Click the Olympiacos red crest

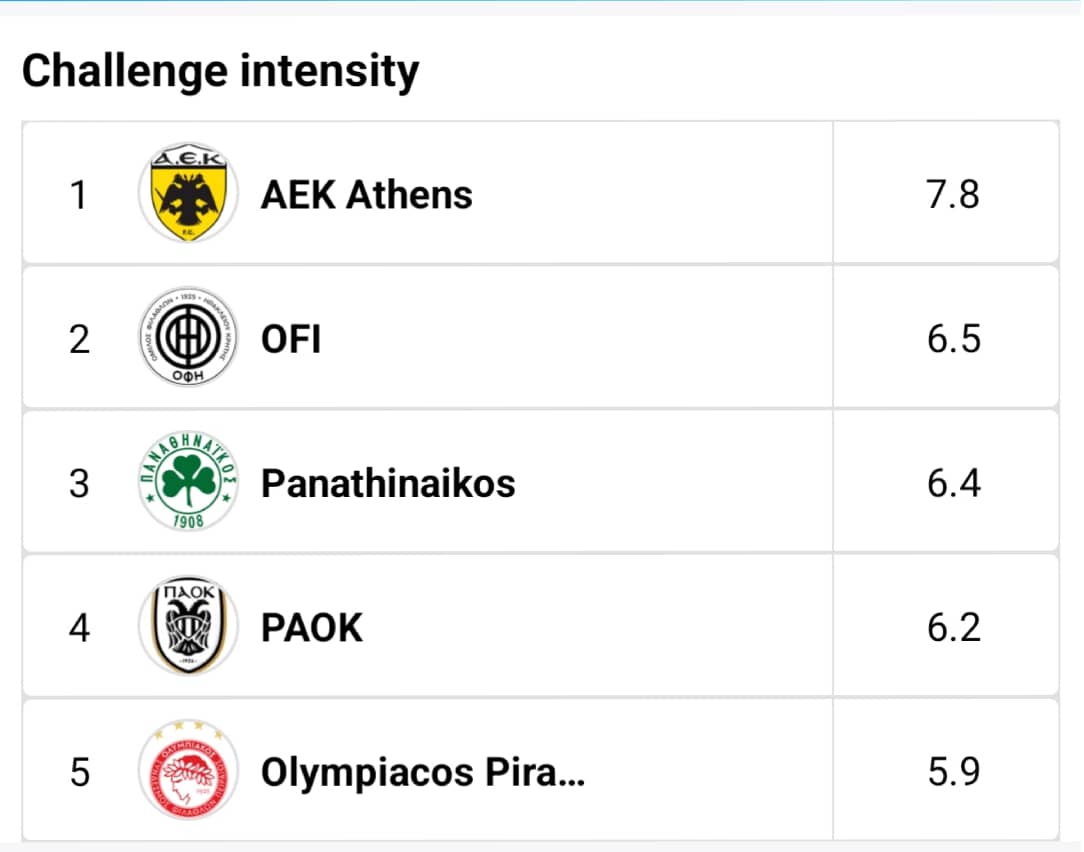[x=188, y=770]
